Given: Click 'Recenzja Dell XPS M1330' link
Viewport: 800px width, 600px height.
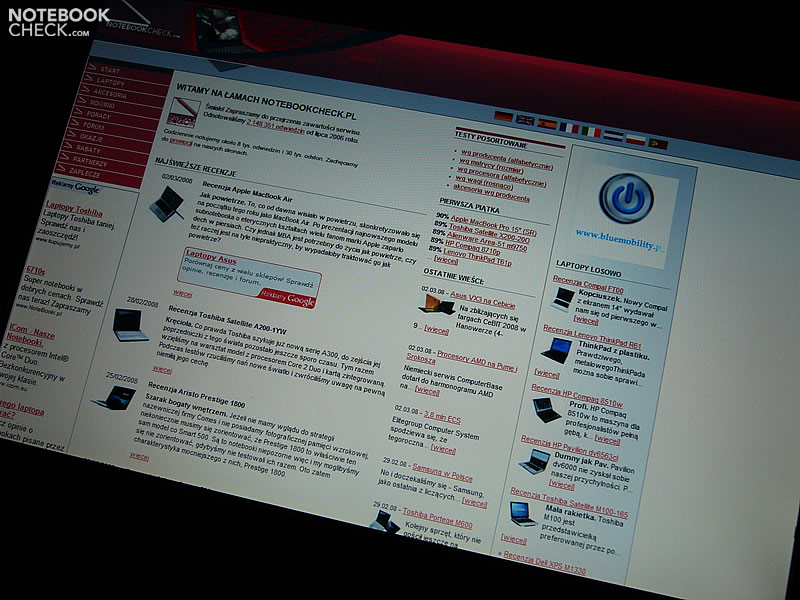Looking at the screenshot, I should click(x=544, y=562).
